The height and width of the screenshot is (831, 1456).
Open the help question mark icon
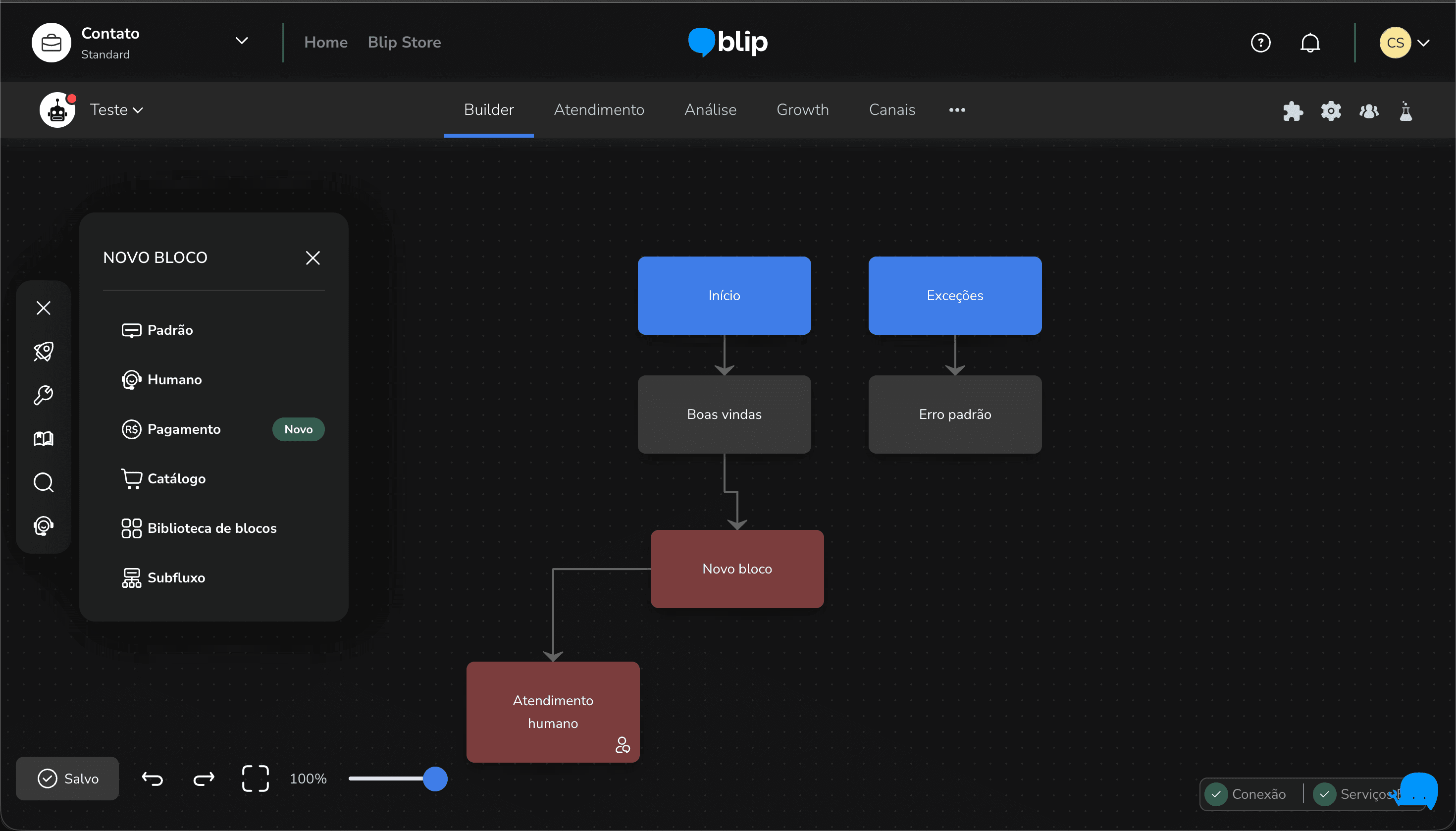pos(1260,43)
